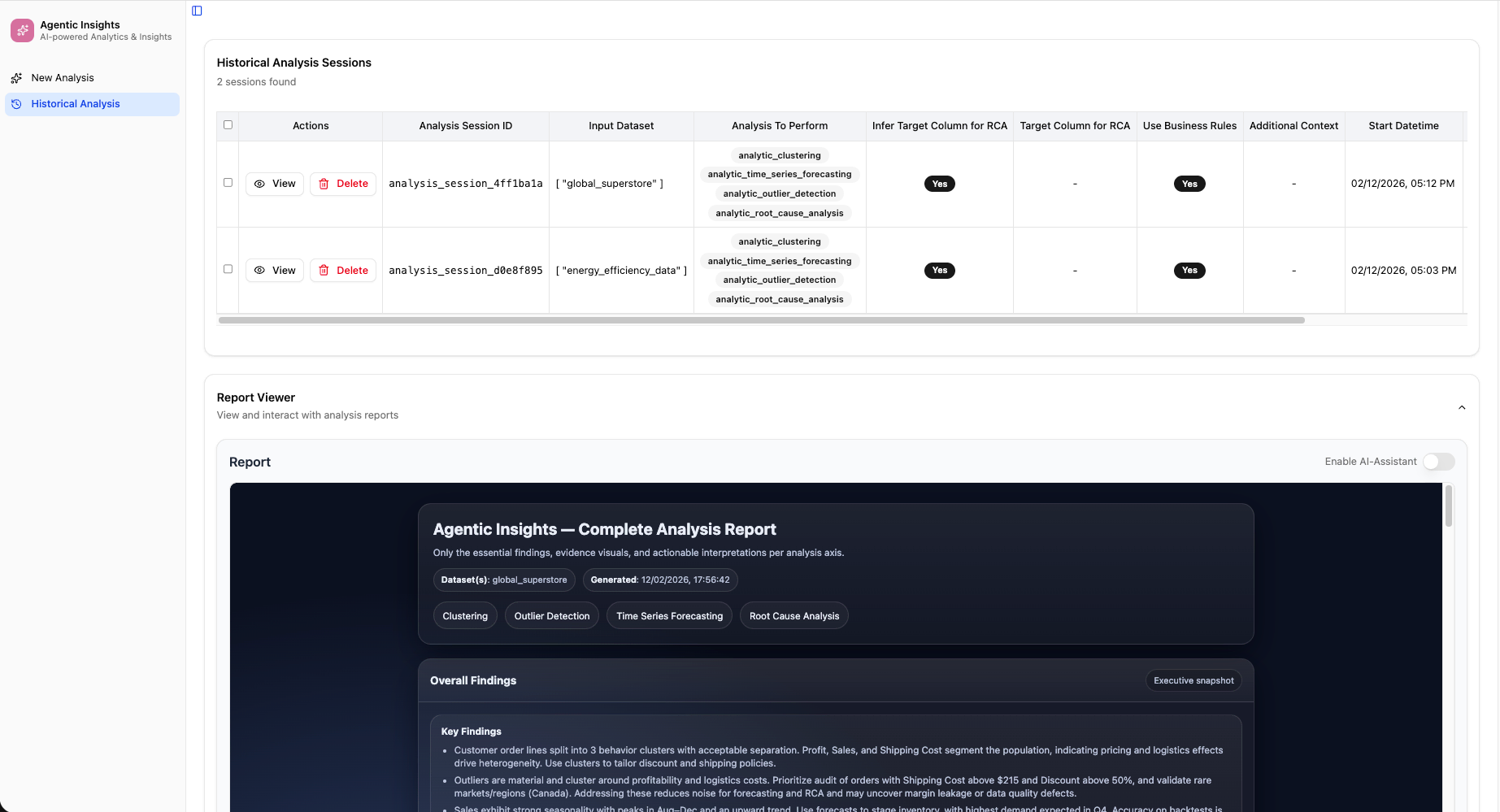This screenshot has height=812, width=1500.
Task: Select the checkbox for session d0e8f895
Action: [x=228, y=268]
